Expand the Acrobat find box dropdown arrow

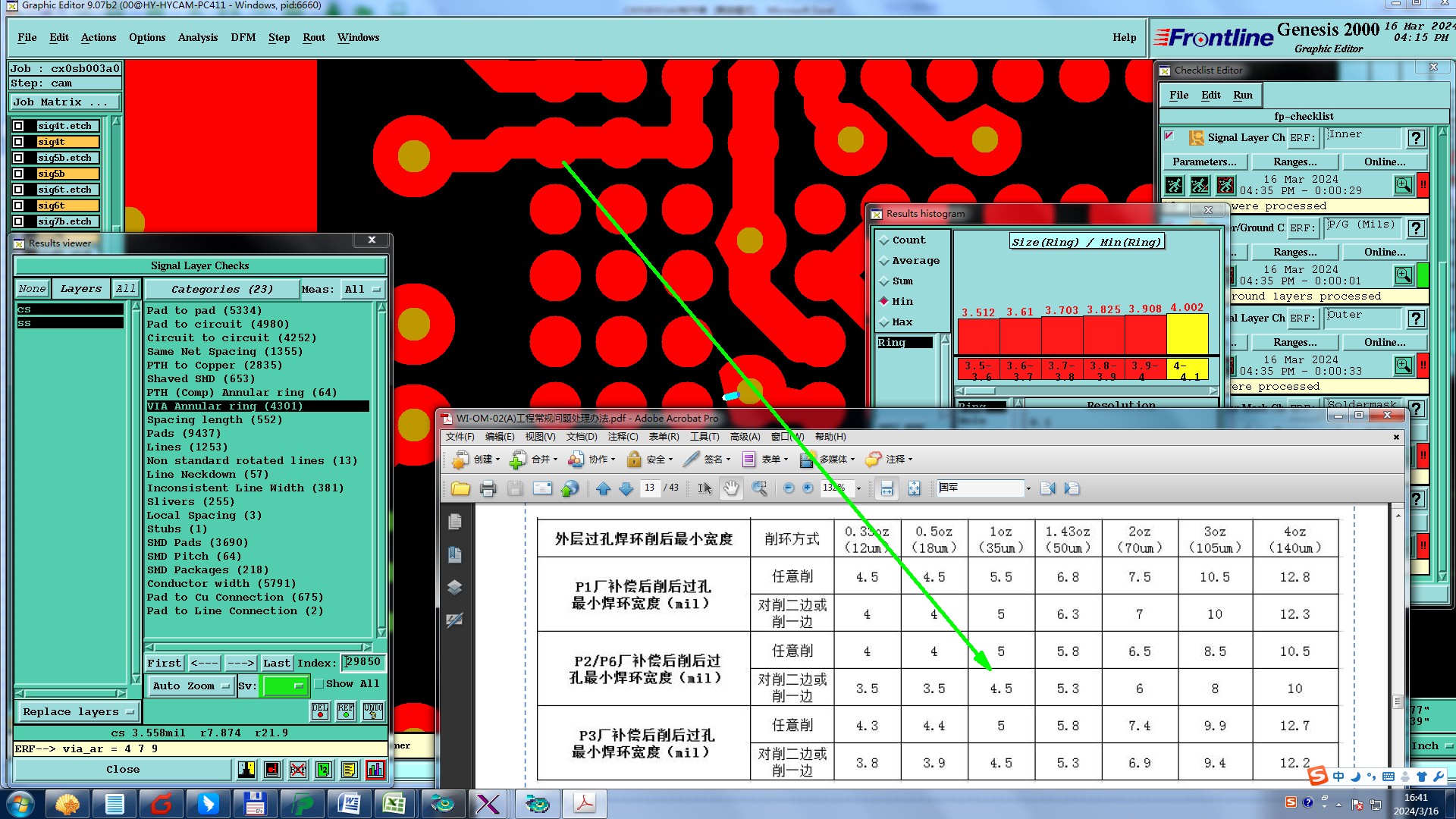coord(1028,488)
